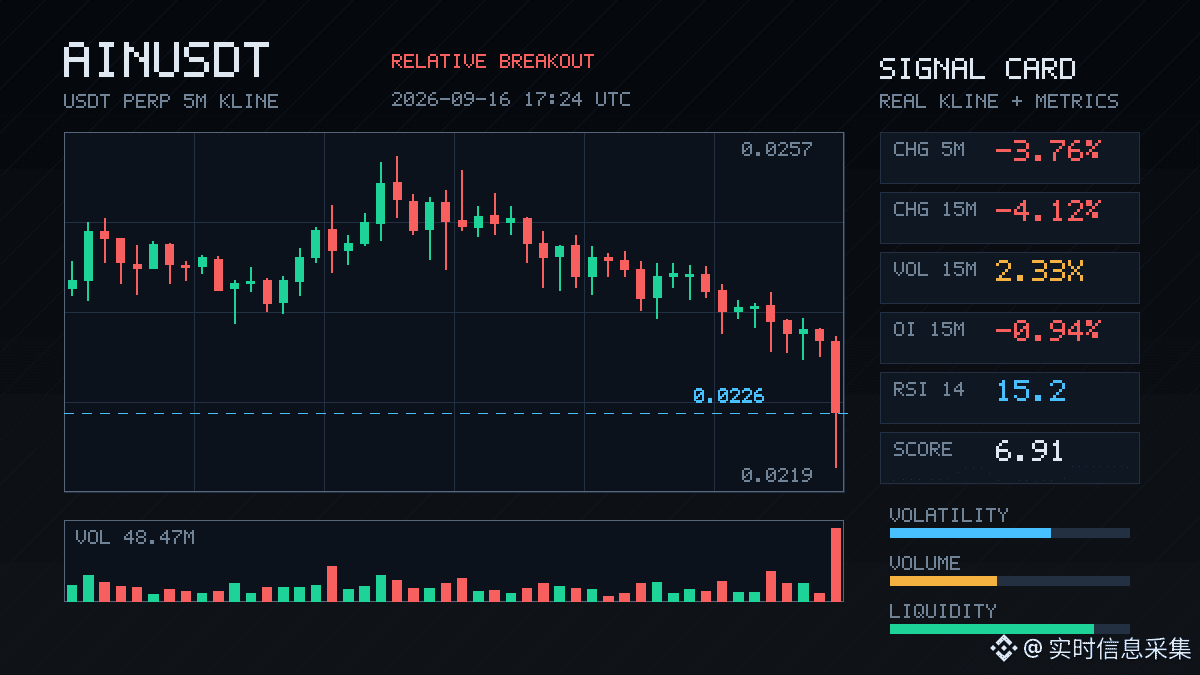Viewport: 1200px width, 675px height.
Task: Select the RELATIVE BREAKOUT label
Action: click(492, 61)
